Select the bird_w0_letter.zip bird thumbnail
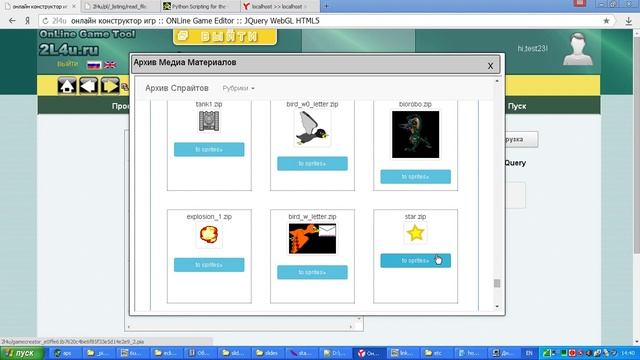This screenshot has width=640, height=360. coord(312,129)
